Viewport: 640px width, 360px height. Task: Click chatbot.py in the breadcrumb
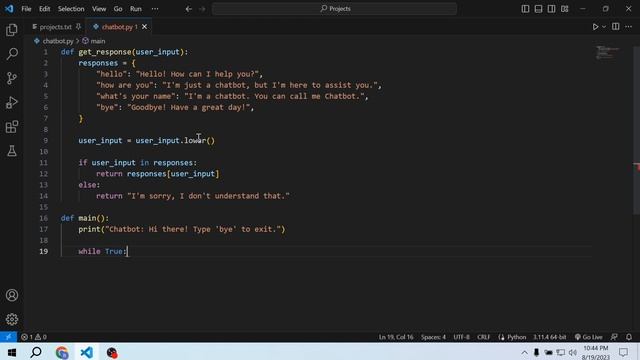pos(58,41)
